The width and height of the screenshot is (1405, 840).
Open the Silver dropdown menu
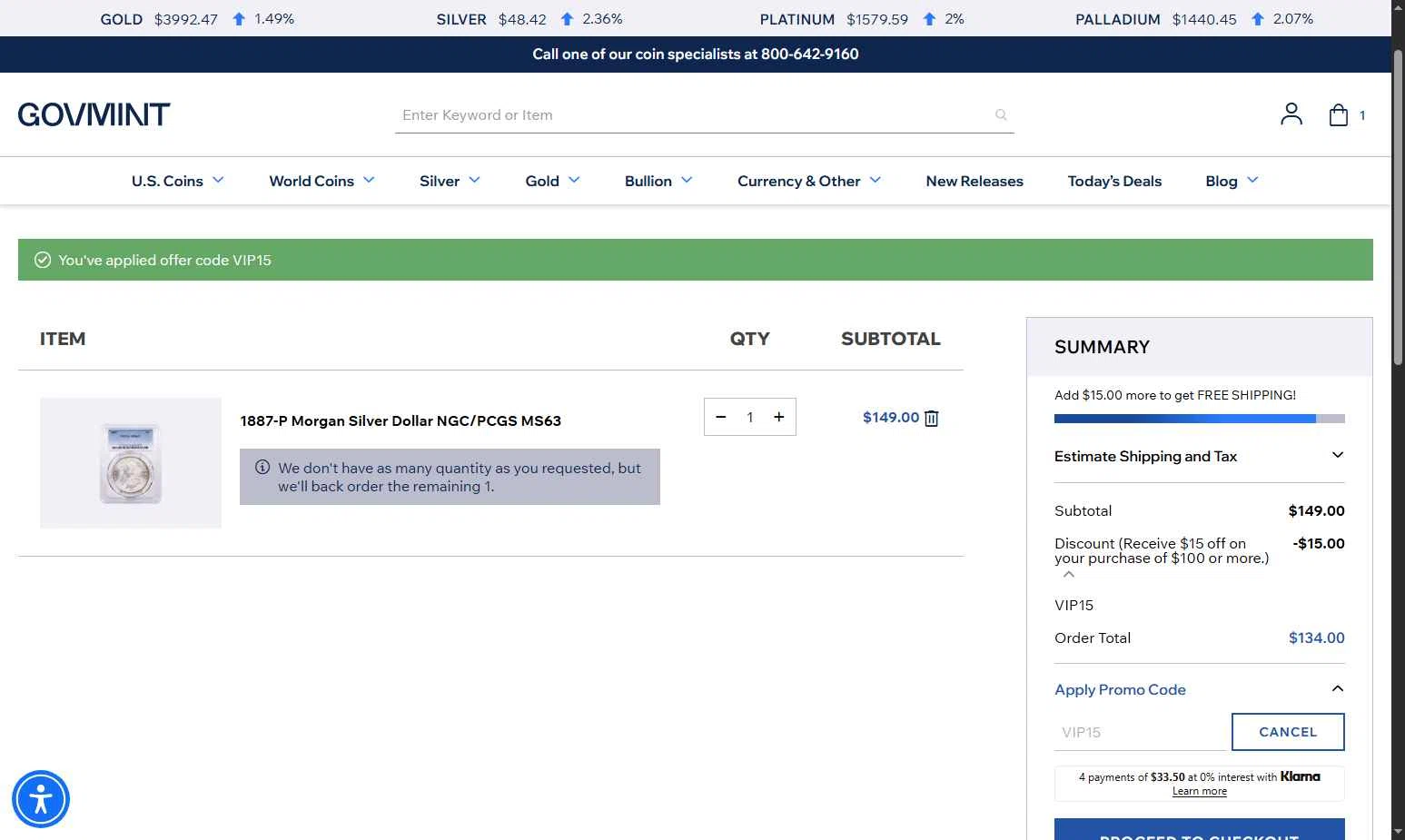[x=450, y=181]
